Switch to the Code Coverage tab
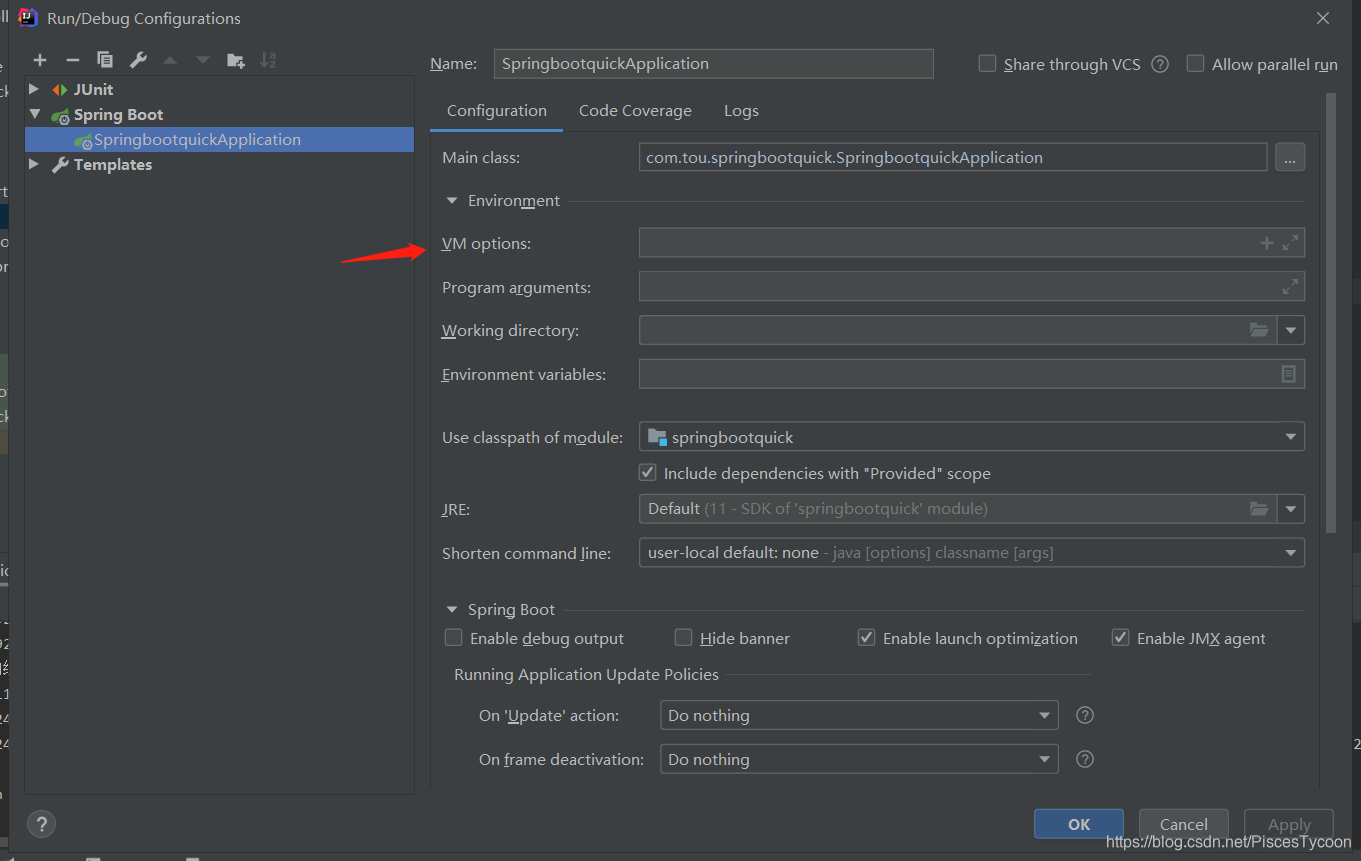 635,111
